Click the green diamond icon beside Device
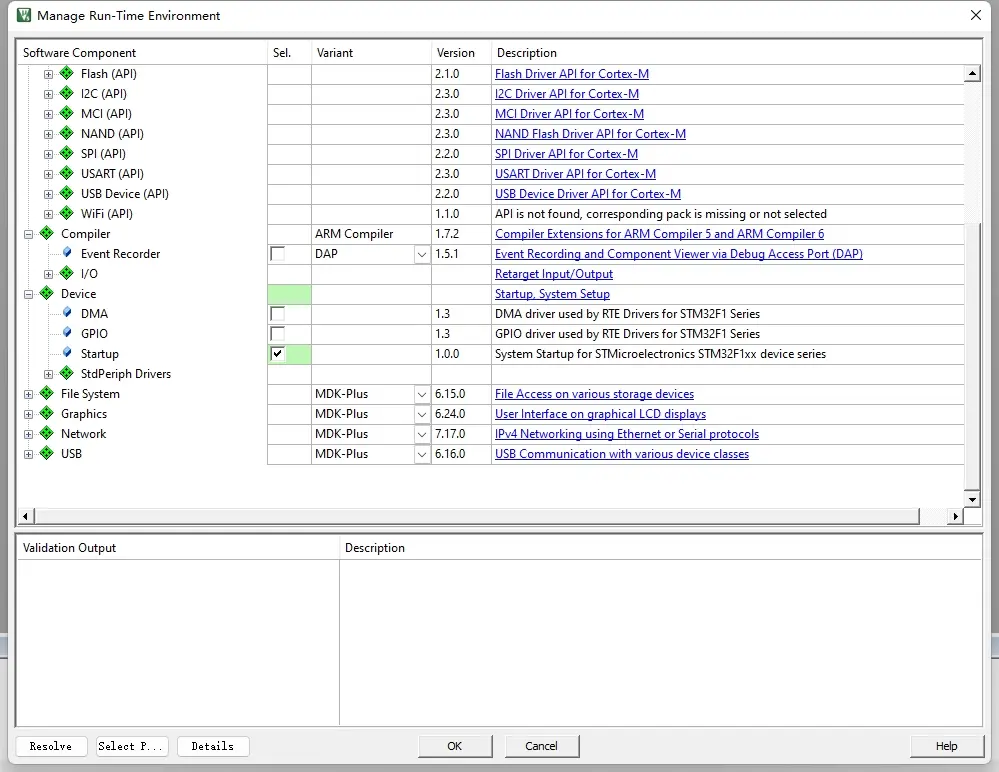 (x=46, y=294)
